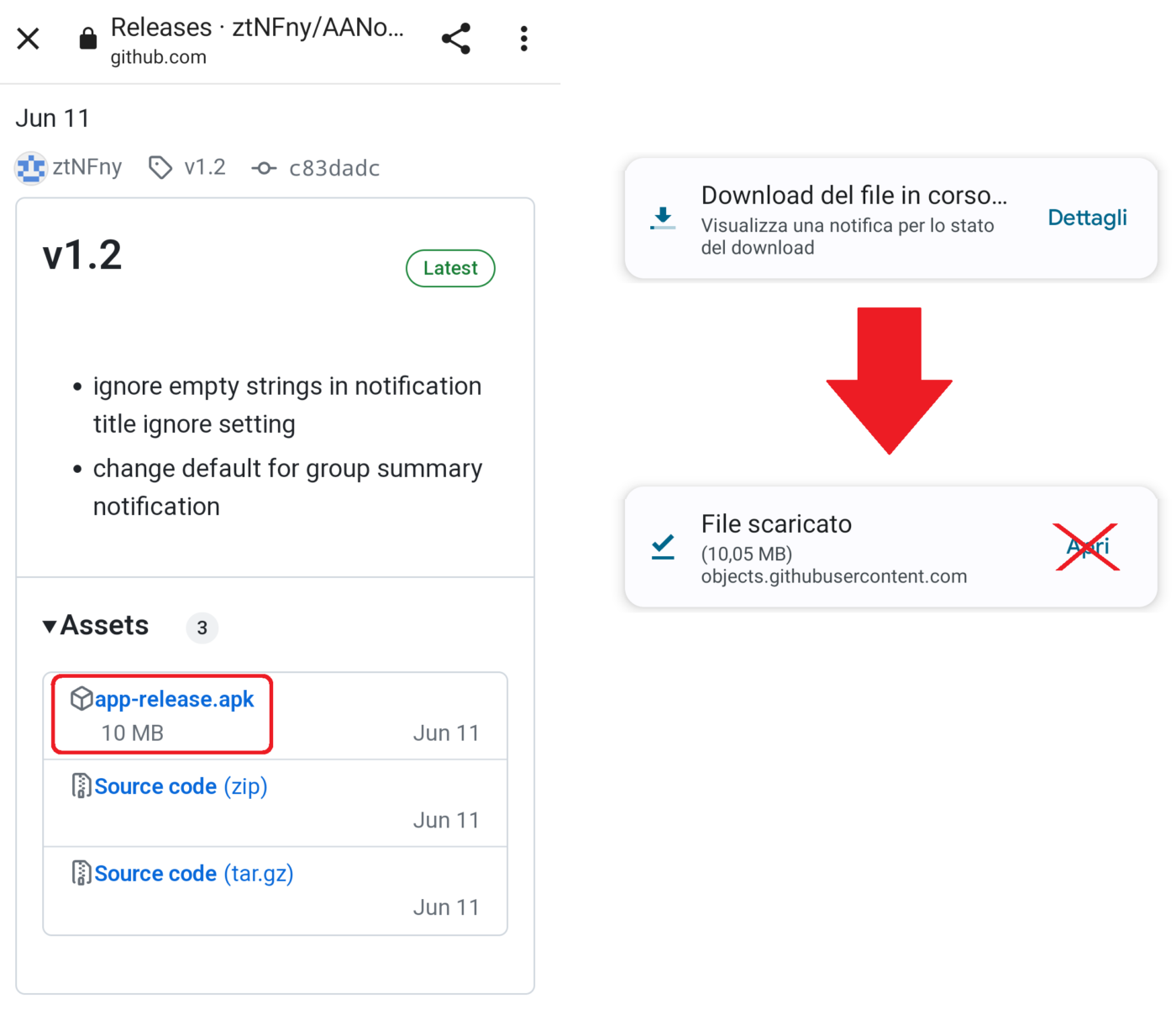The image size is (1176, 1009).
Task: Tap the Apri button on downloaded file
Action: 1088,547
